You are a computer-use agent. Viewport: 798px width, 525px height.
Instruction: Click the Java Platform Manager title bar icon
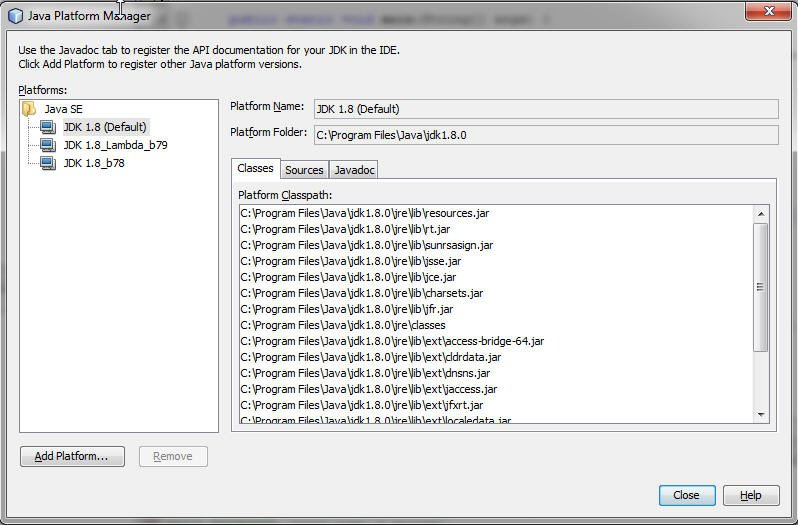[x=15, y=16]
